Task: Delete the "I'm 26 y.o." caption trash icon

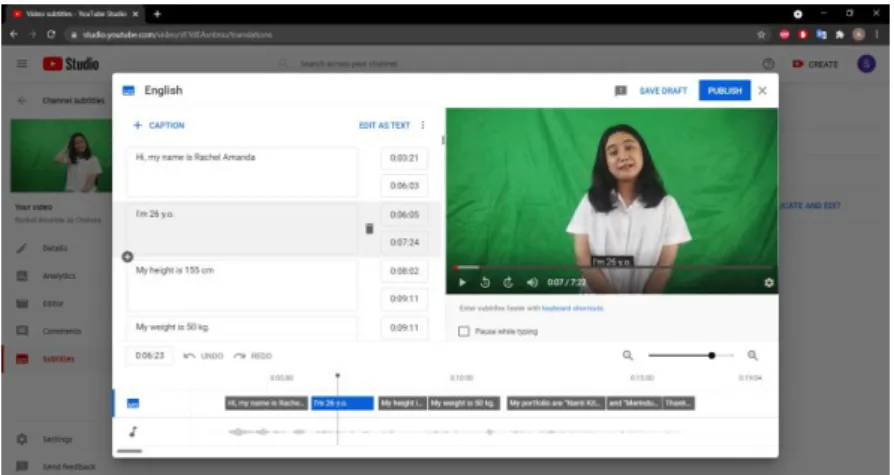Action: coord(369,229)
